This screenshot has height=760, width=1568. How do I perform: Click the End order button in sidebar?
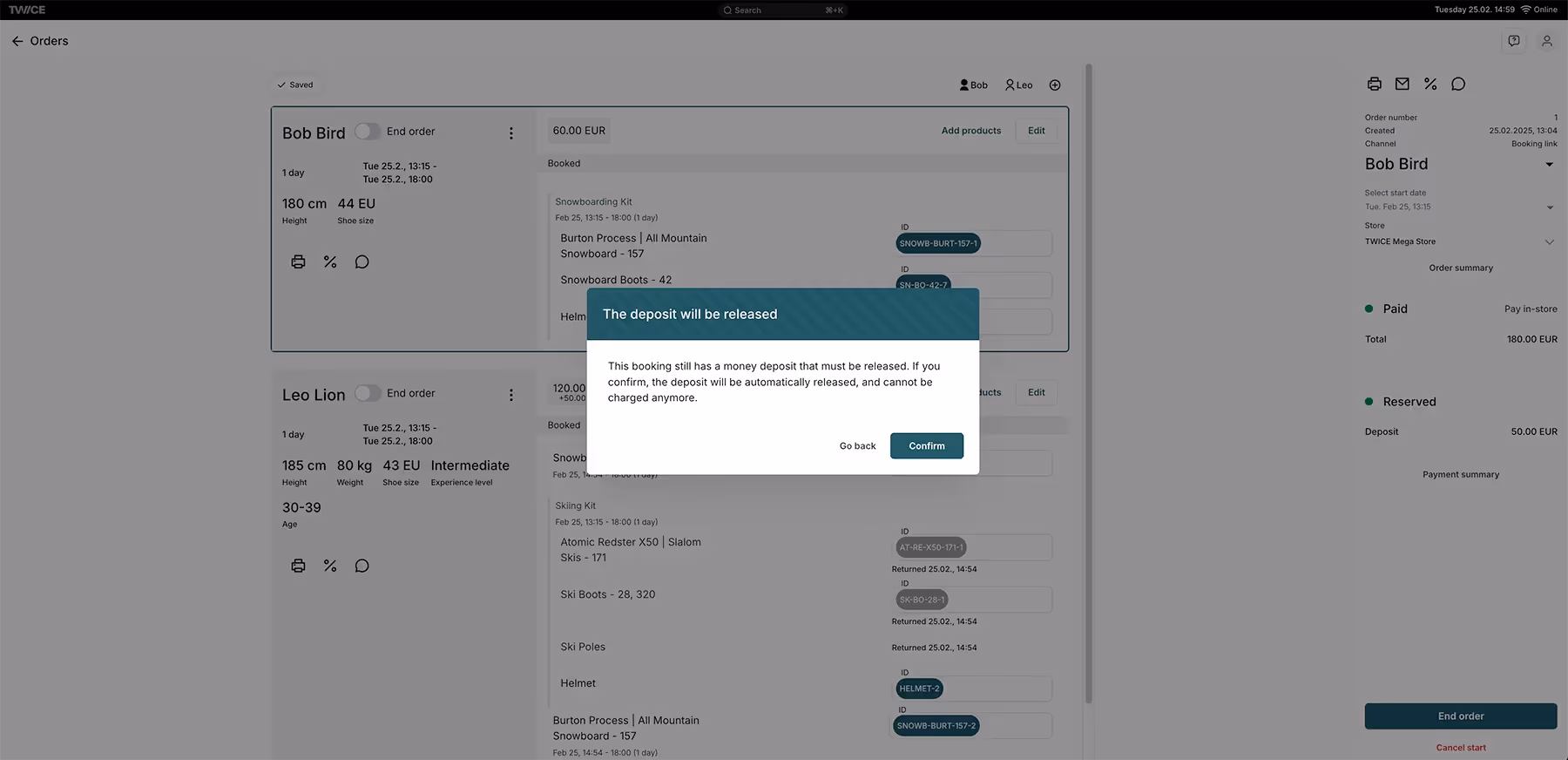point(1460,716)
